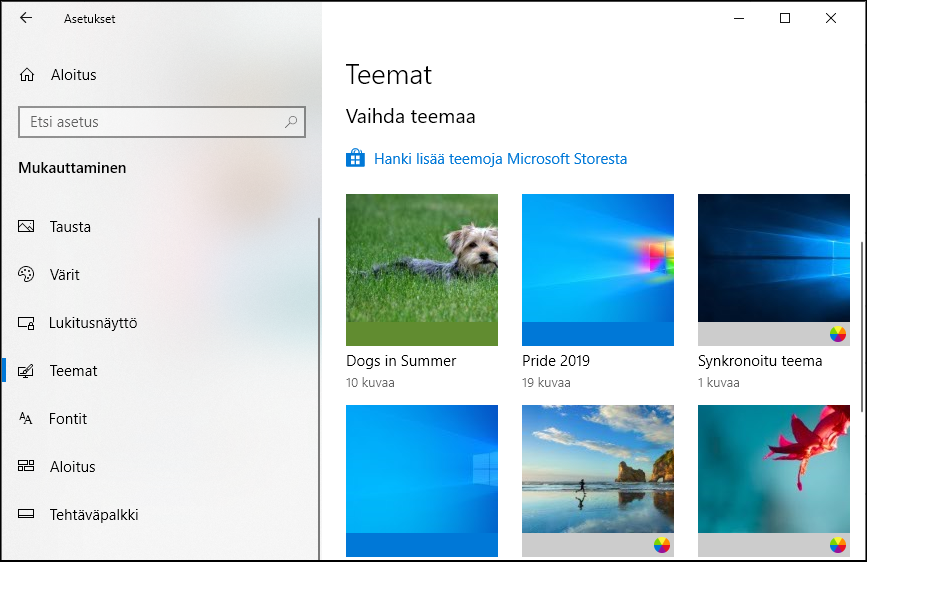Select Mukauttaminen in the sidebar

72,168
